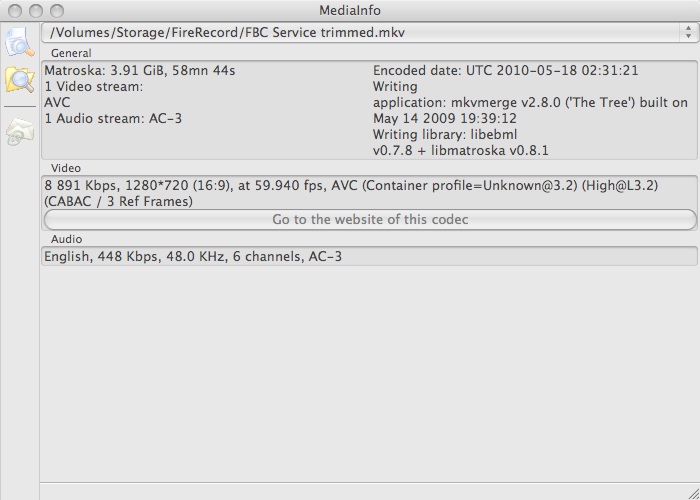
Task: Click the General section label
Action: point(71,53)
